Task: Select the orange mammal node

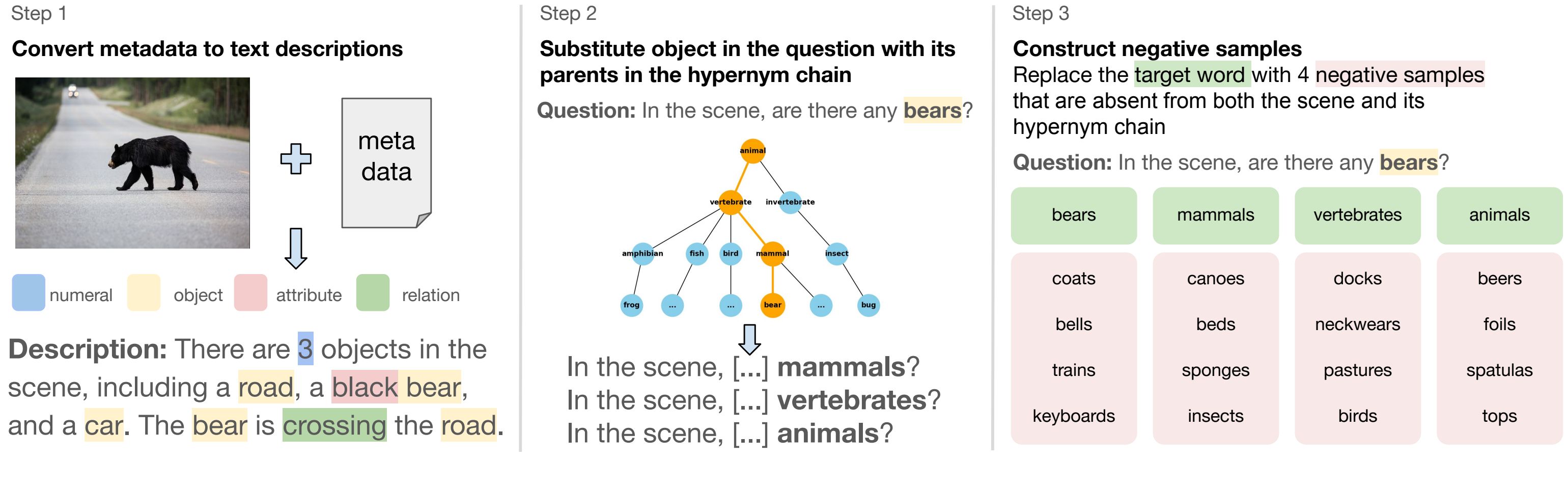Action: (x=772, y=253)
